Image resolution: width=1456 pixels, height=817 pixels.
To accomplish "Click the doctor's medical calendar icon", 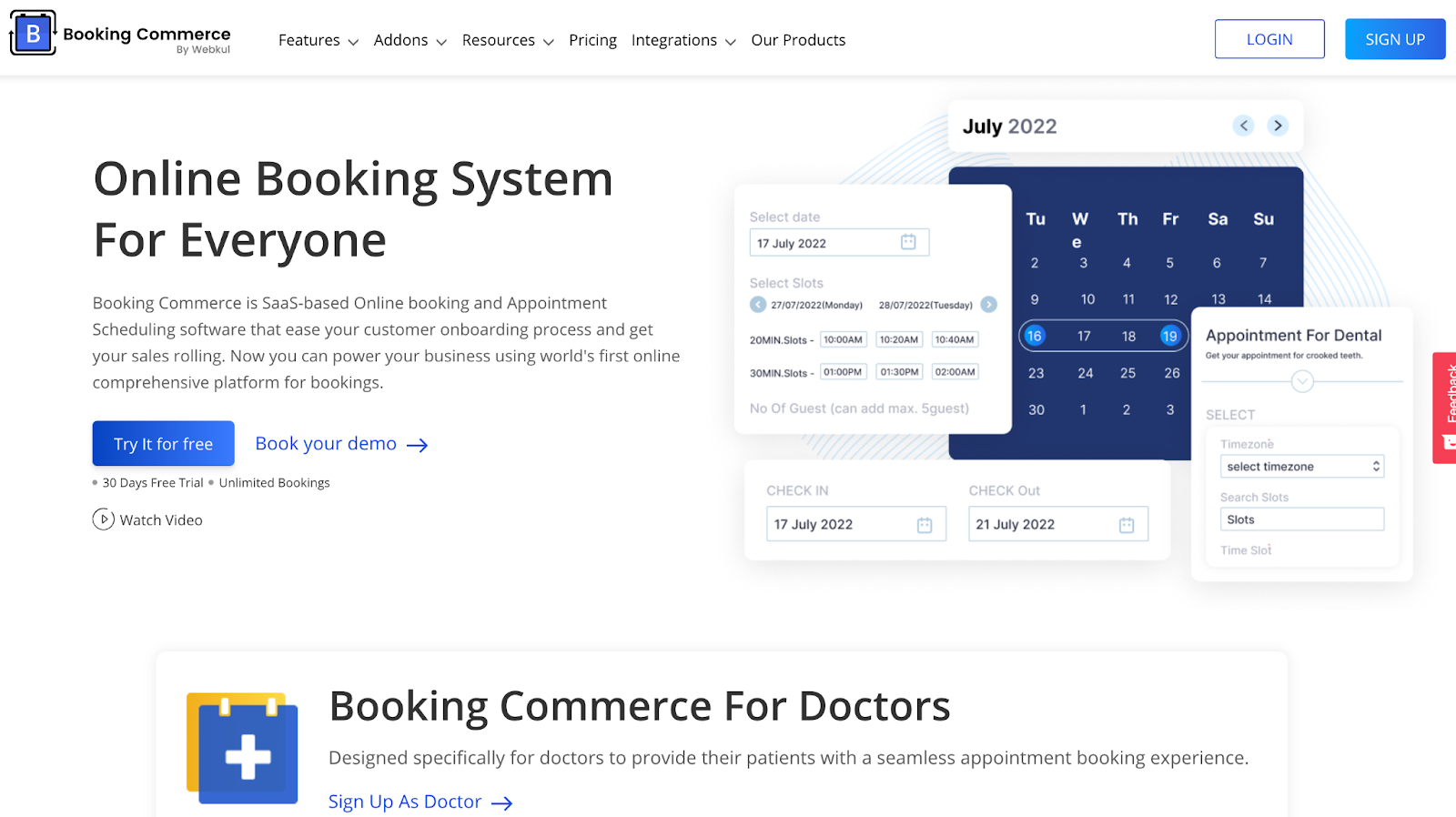I will point(242,748).
